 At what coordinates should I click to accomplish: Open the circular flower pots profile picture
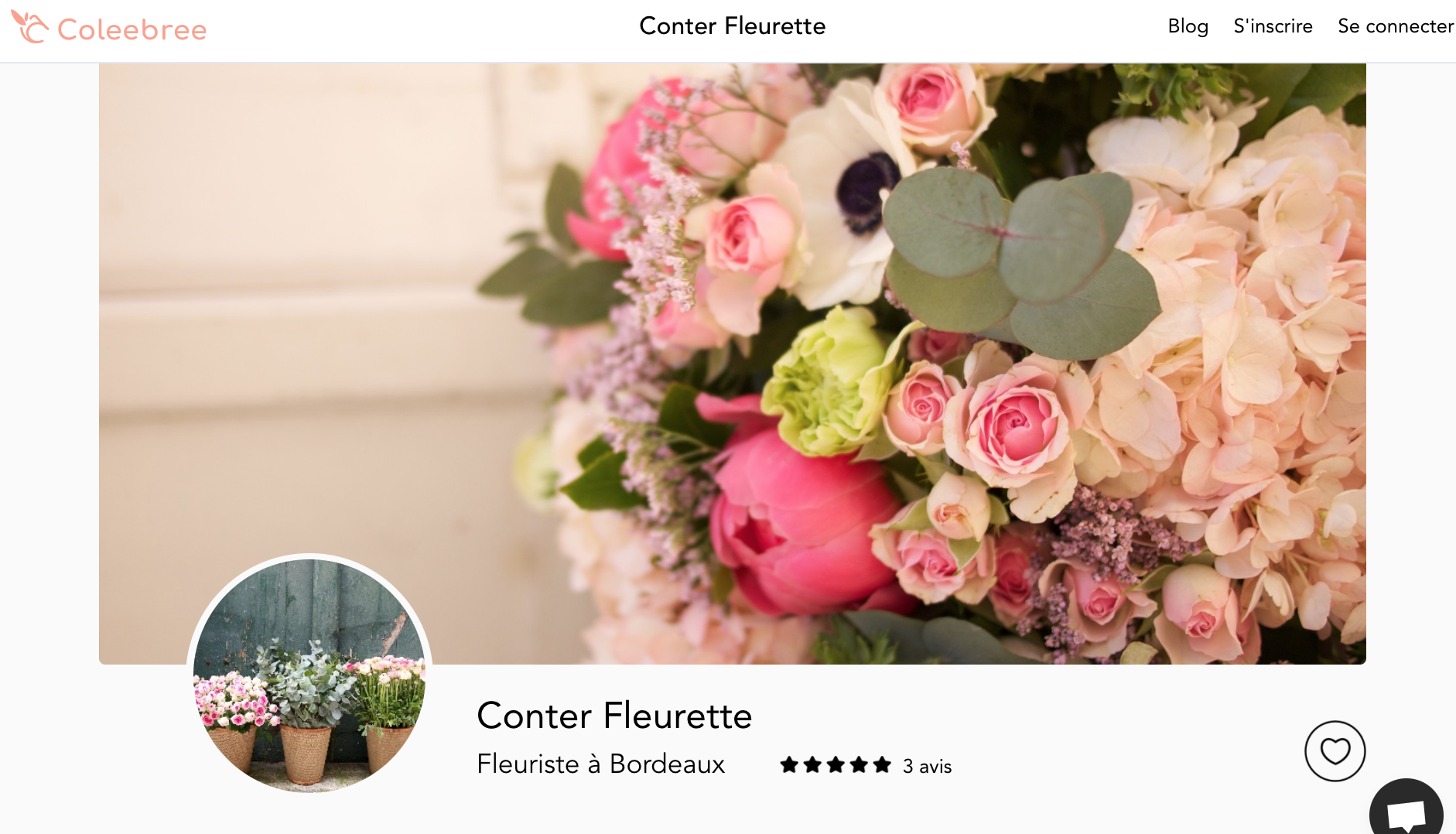pyautogui.click(x=309, y=675)
